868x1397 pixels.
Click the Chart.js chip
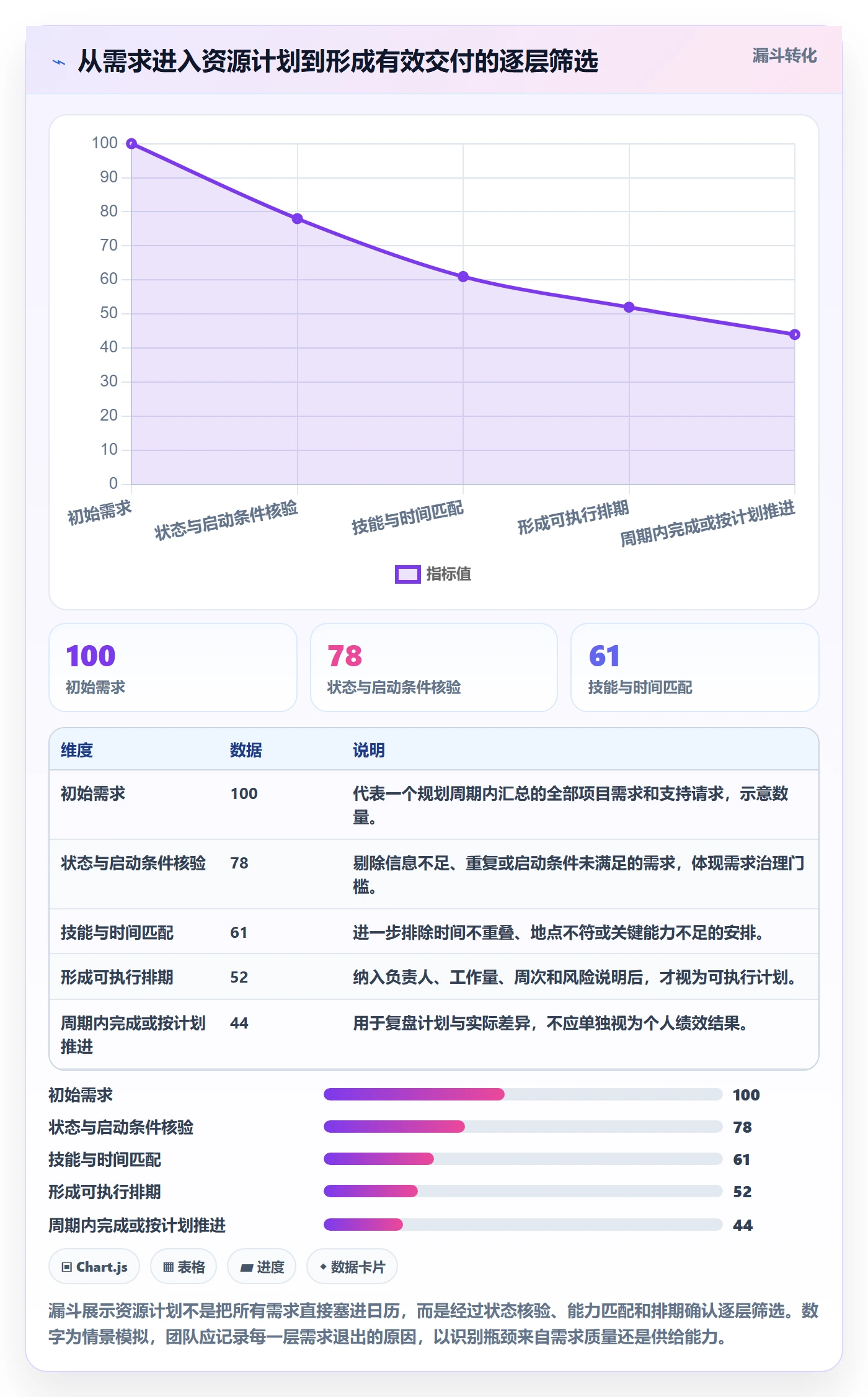(94, 1267)
